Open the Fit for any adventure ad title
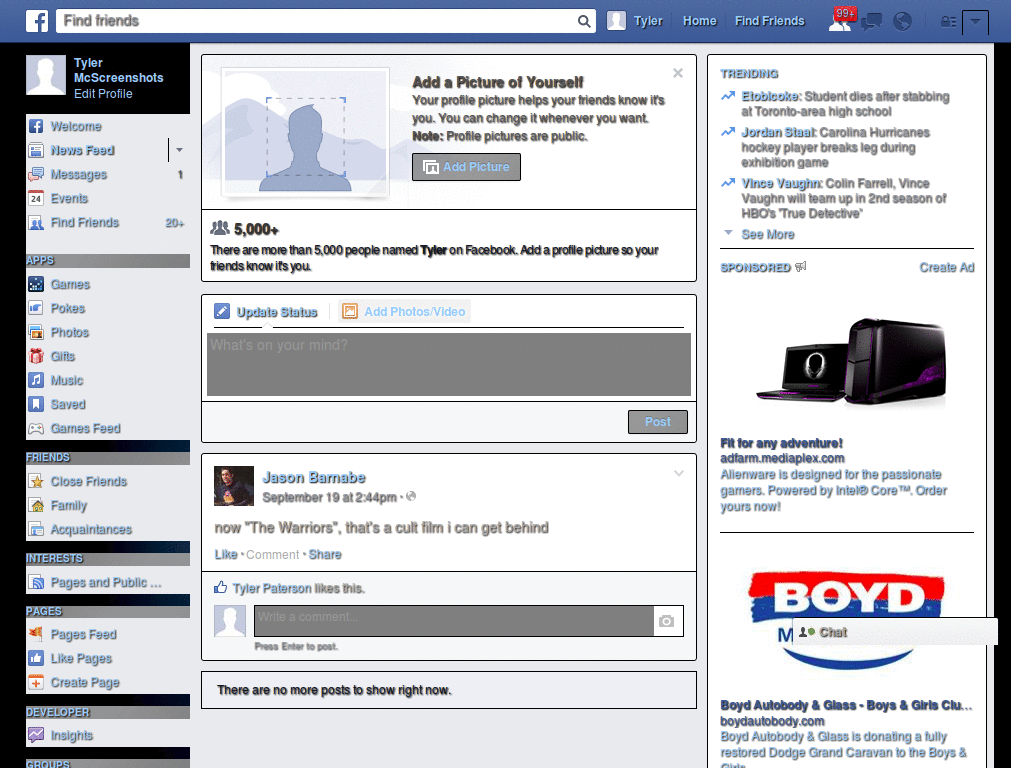Image resolution: width=1024 pixels, height=768 pixels. tap(781, 443)
